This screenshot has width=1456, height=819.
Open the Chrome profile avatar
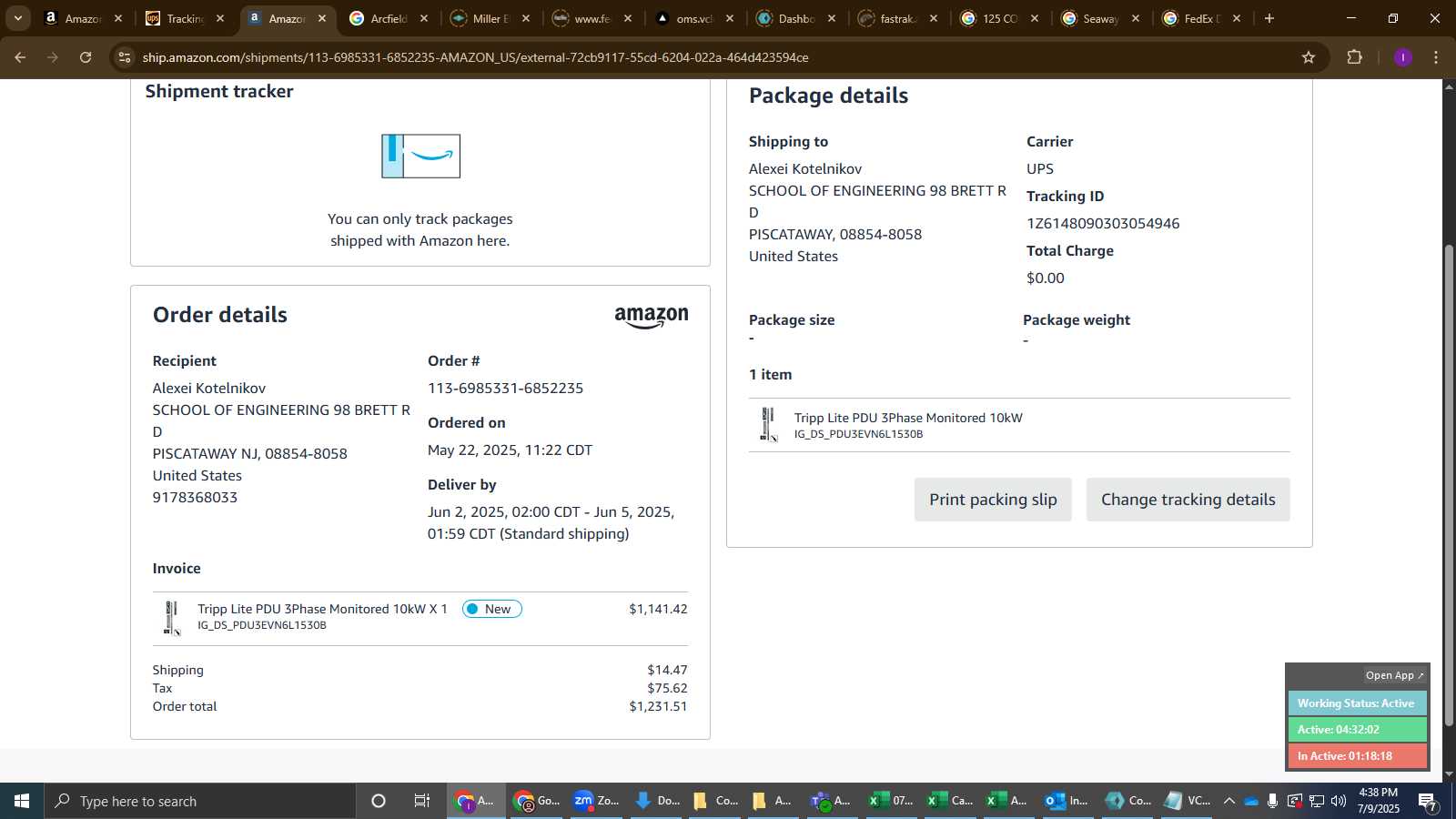(x=1402, y=57)
